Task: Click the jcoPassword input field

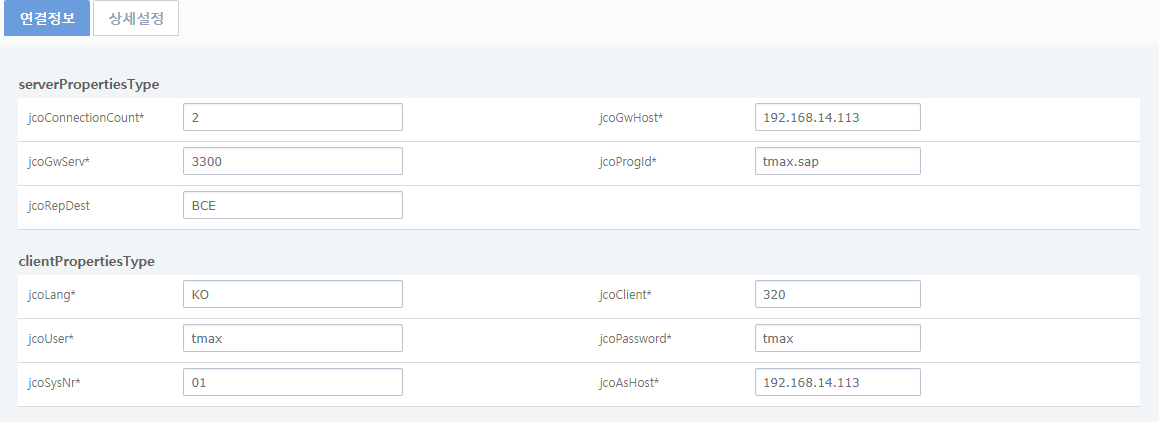Action: (x=837, y=338)
